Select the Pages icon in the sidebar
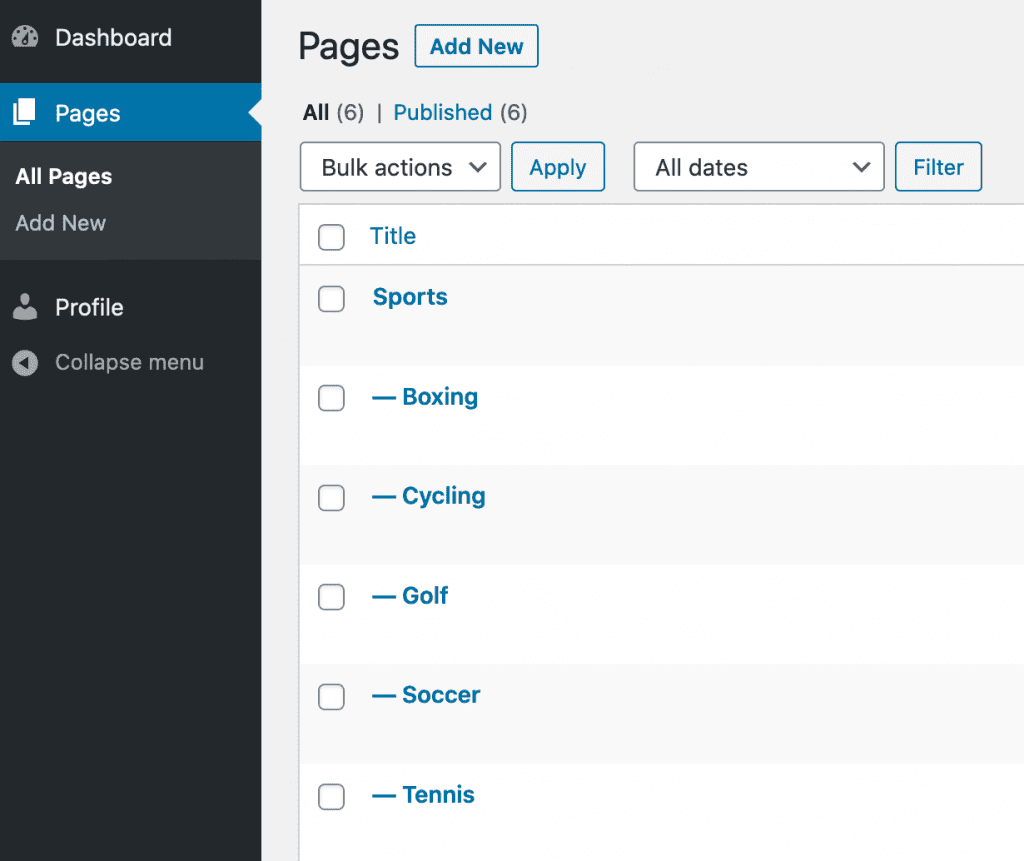This screenshot has width=1024, height=861. 23,112
